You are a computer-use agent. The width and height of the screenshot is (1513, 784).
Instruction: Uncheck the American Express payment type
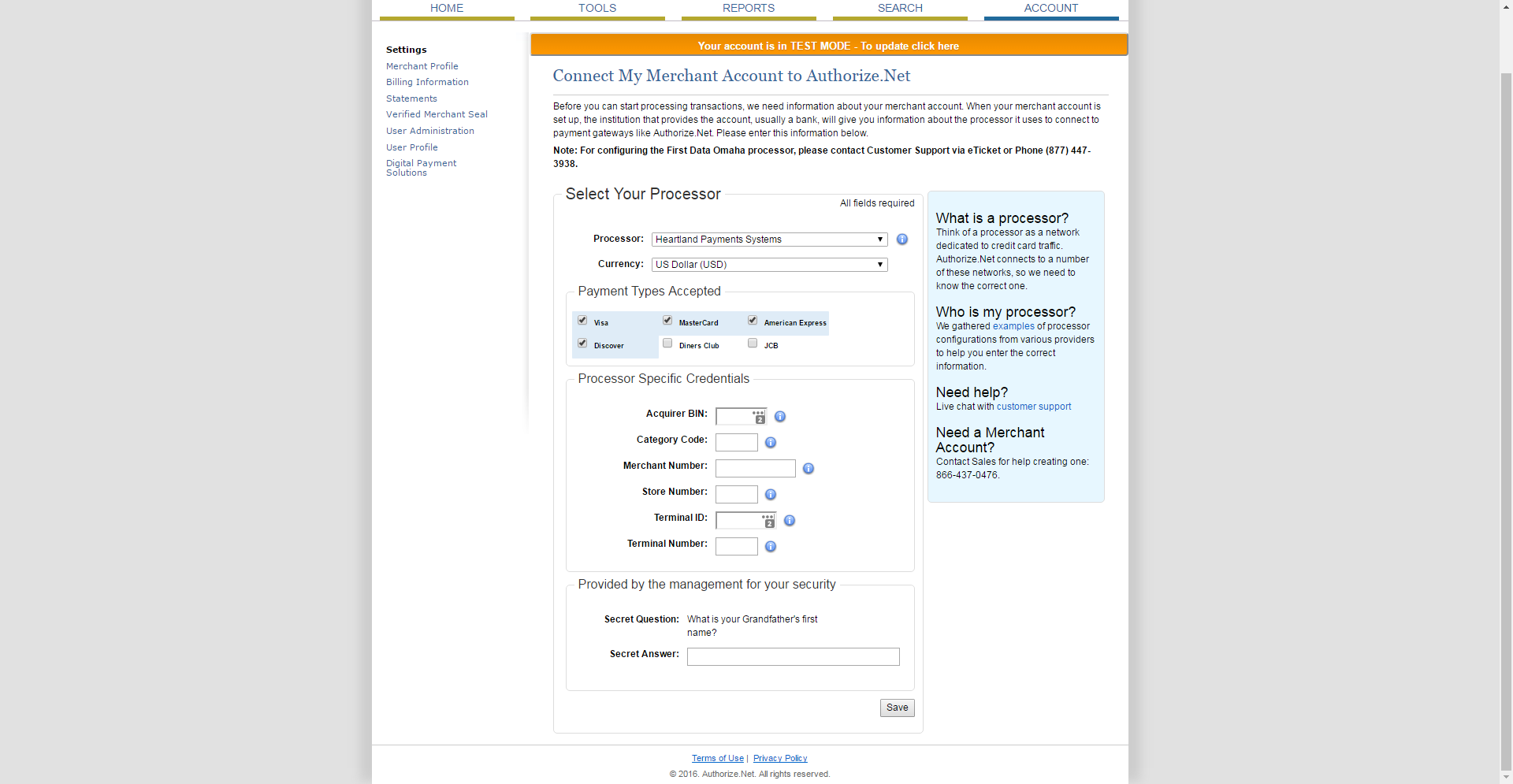[753, 321]
